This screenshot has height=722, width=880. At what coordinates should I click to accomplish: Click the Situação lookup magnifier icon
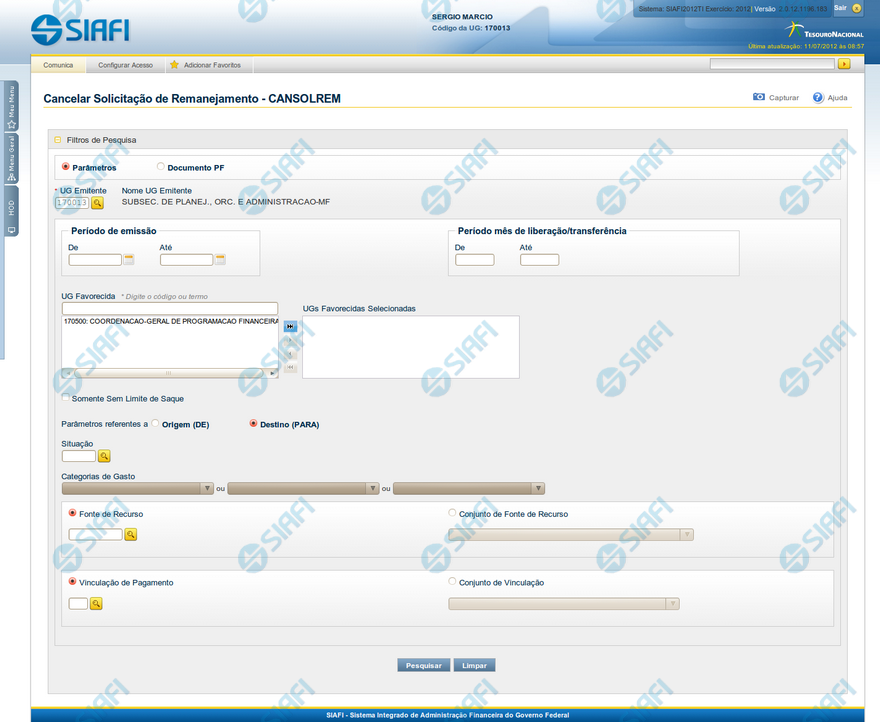click(104, 456)
